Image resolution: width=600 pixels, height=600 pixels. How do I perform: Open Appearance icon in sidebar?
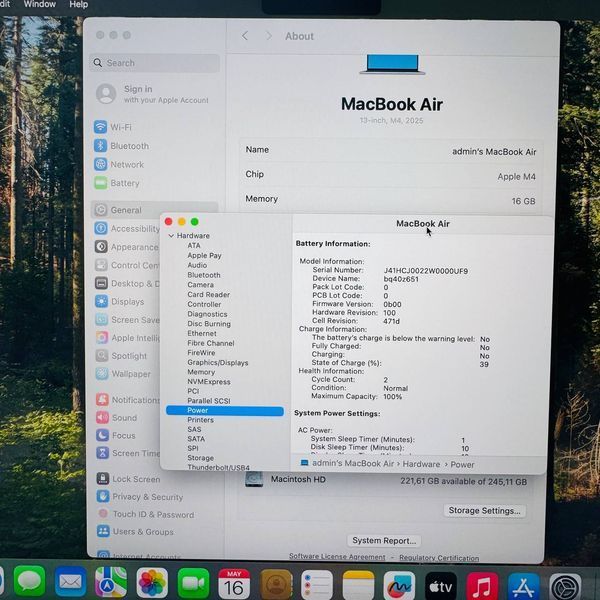[x=101, y=246]
